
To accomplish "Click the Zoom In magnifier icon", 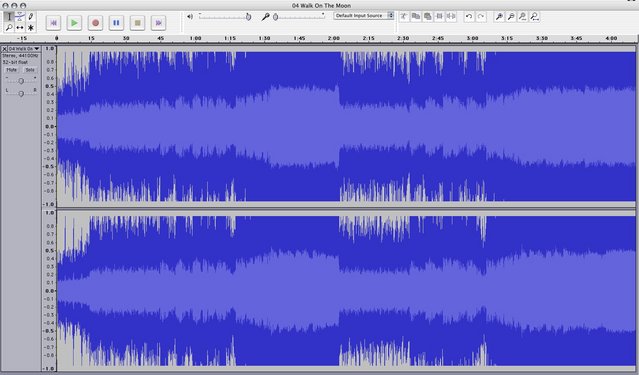I will point(499,17).
